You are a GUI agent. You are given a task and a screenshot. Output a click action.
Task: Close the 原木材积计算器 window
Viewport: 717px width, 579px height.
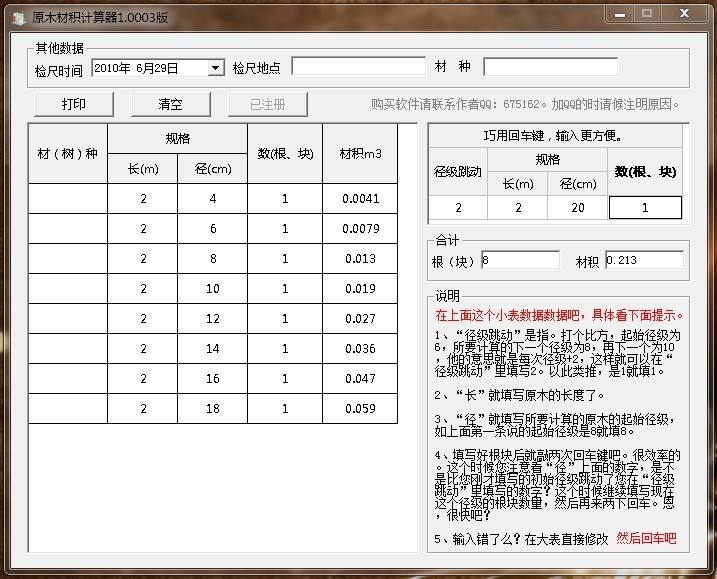[x=684, y=14]
